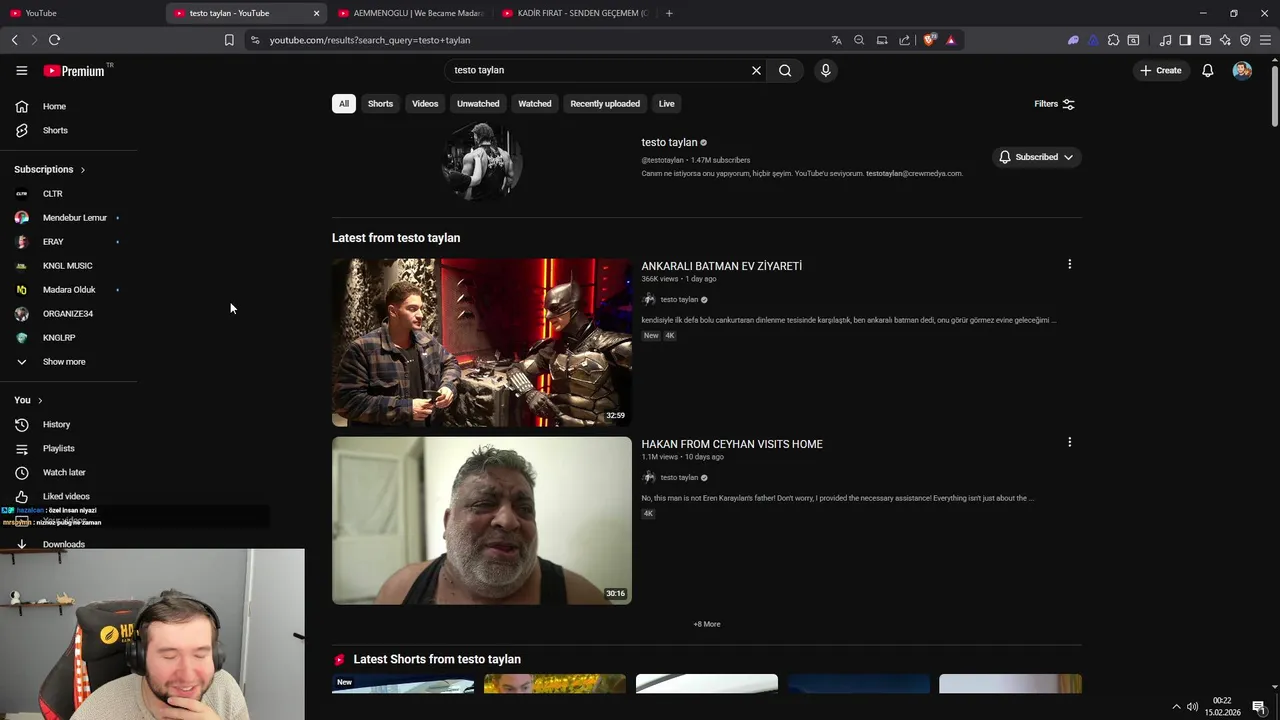1280x720 pixels.
Task: Open the You section header
Action: click(x=28, y=400)
